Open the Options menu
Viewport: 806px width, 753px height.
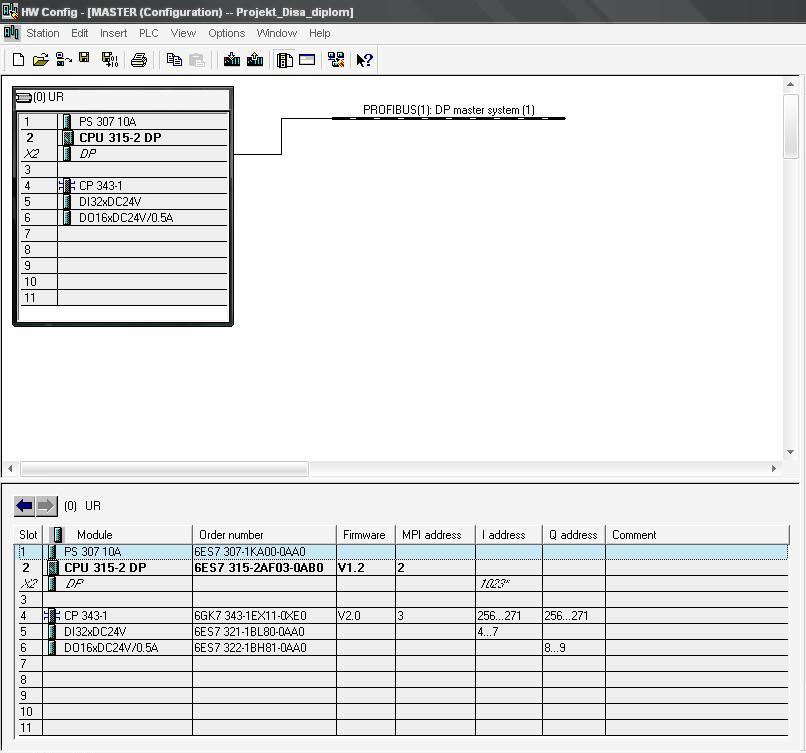coord(226,33)
